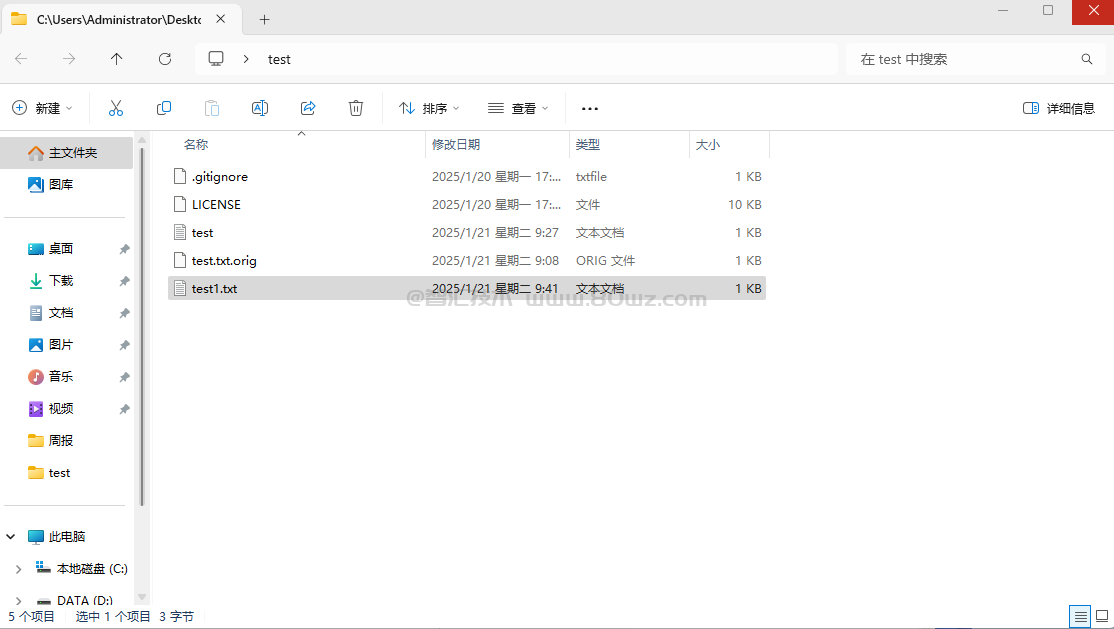The width and height of the screenshot is (1114, 629).
Task: Go up one directory level
Action: (x=117, y=59)
